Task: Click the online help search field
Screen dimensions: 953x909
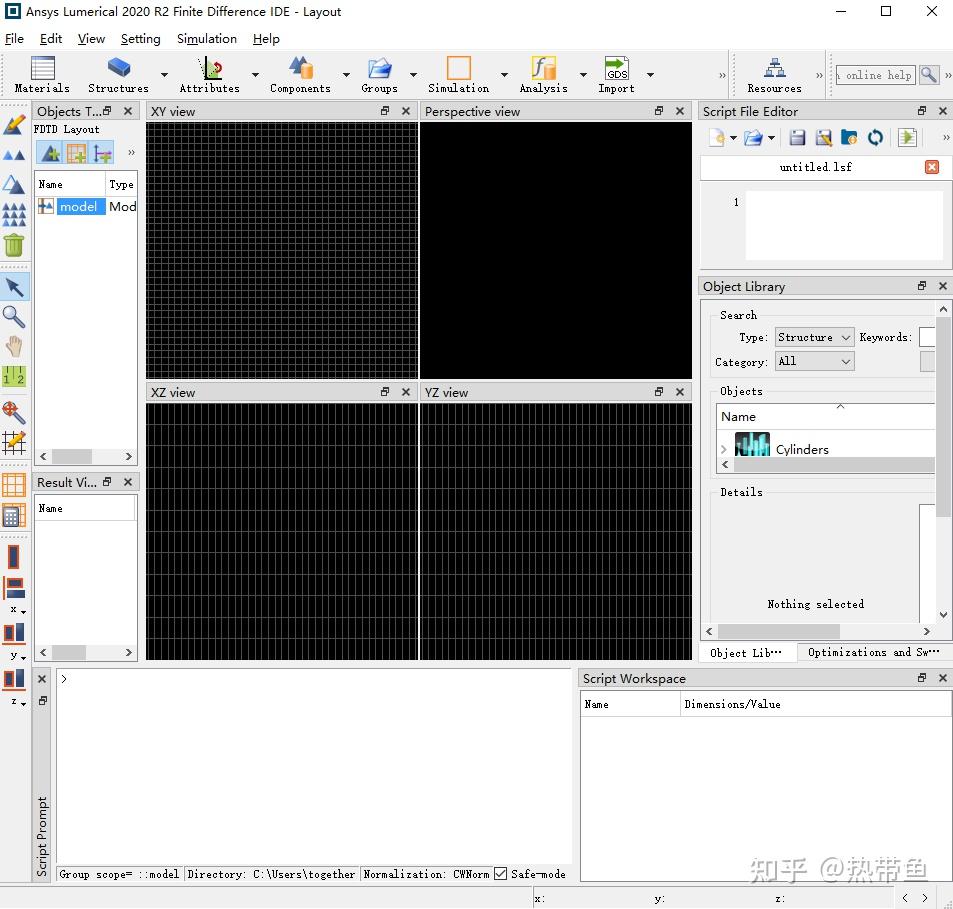Action: [x=878, y=74]
